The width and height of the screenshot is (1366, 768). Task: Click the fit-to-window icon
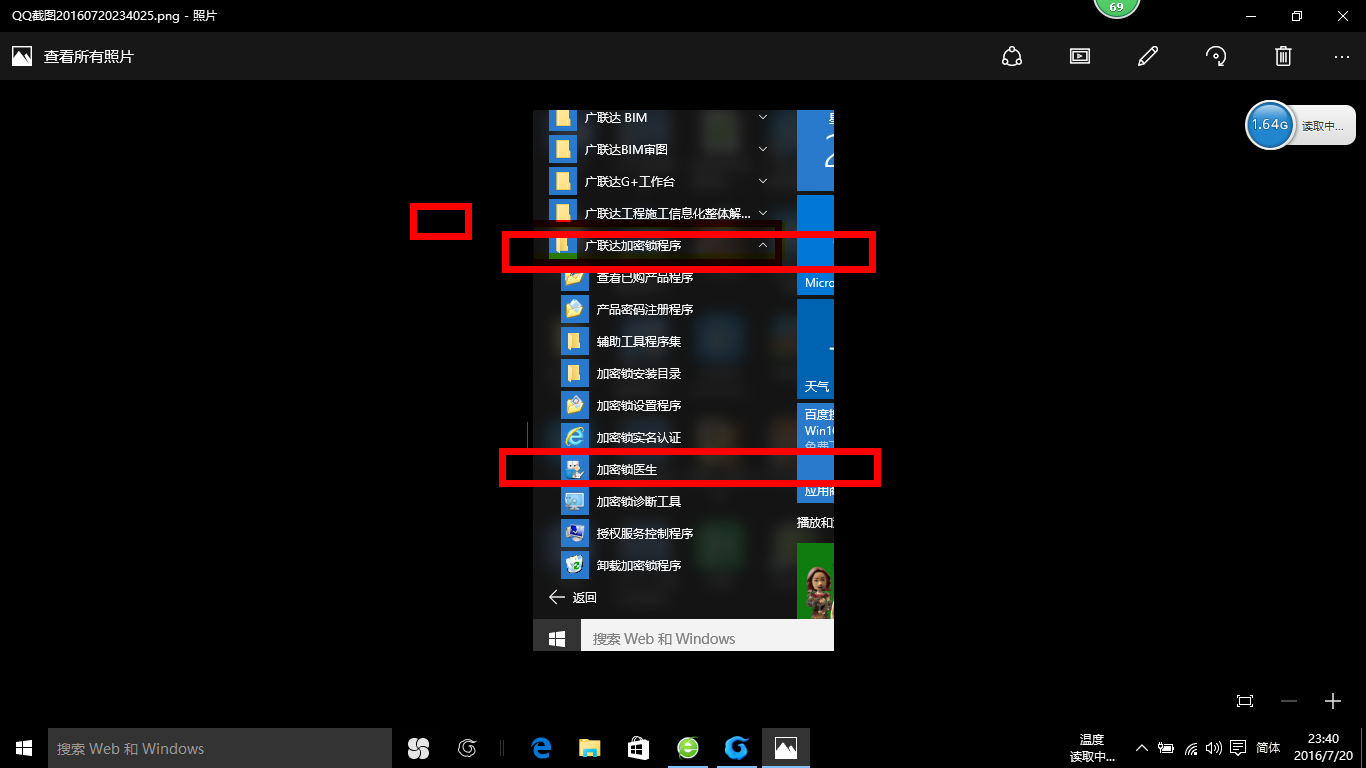1245,701
